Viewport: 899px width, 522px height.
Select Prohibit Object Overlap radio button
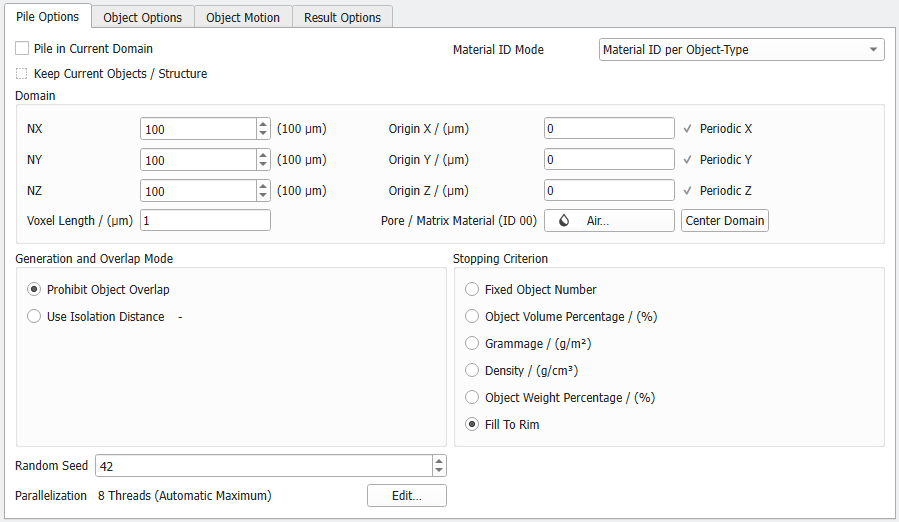pos(34,290)
